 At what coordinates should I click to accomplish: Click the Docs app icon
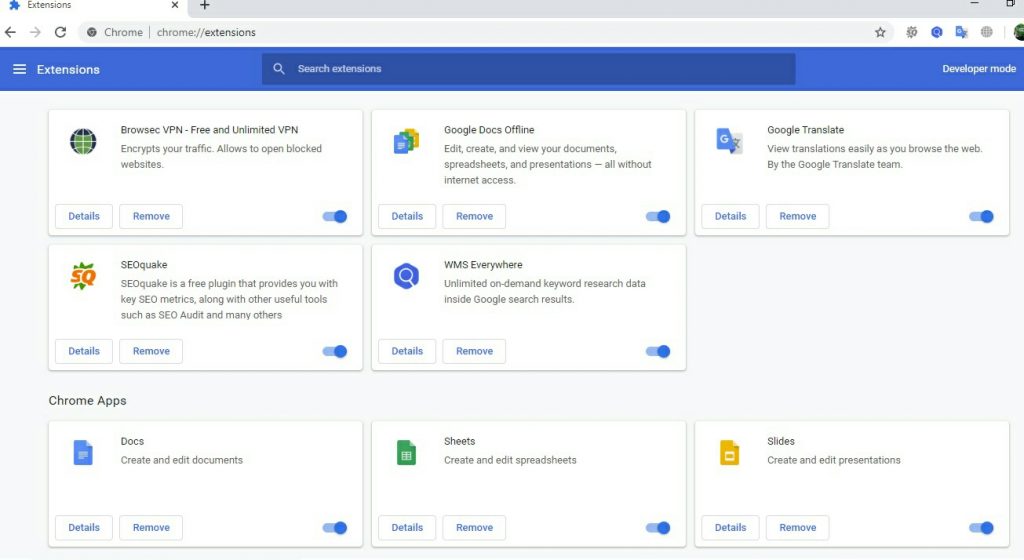pos(83,452)
